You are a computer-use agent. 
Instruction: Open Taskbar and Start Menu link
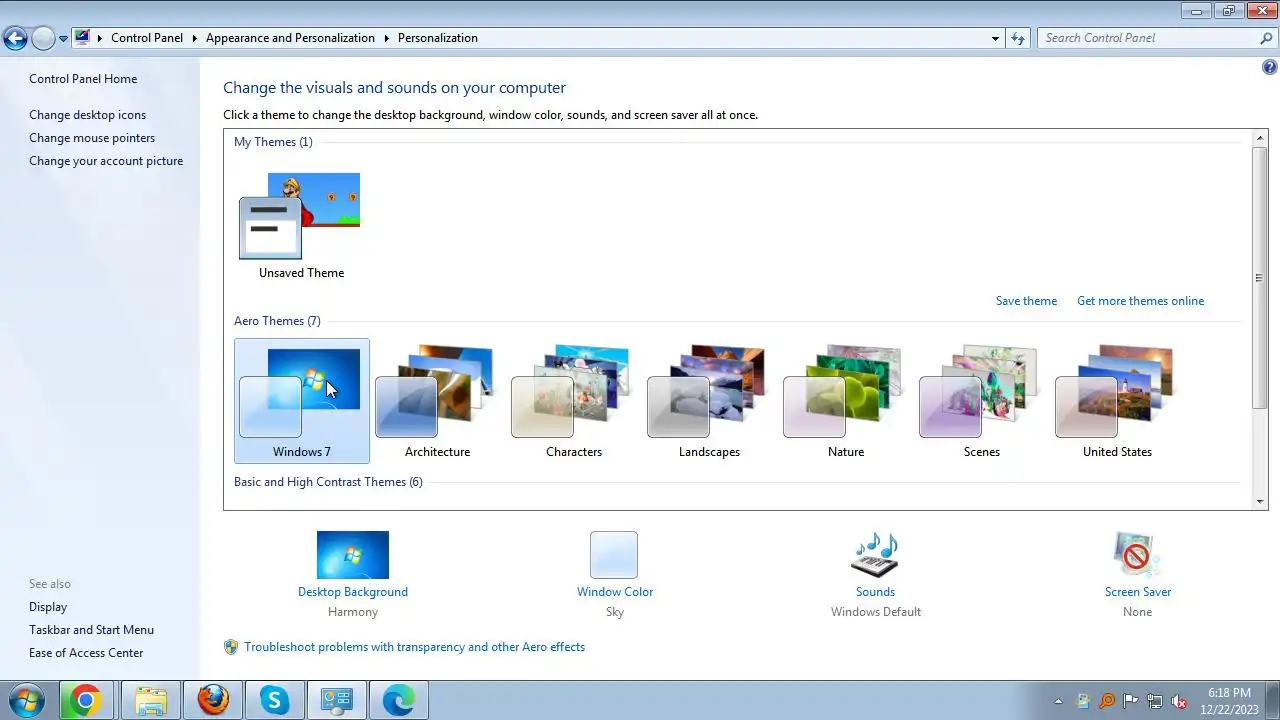pos(91,630)
